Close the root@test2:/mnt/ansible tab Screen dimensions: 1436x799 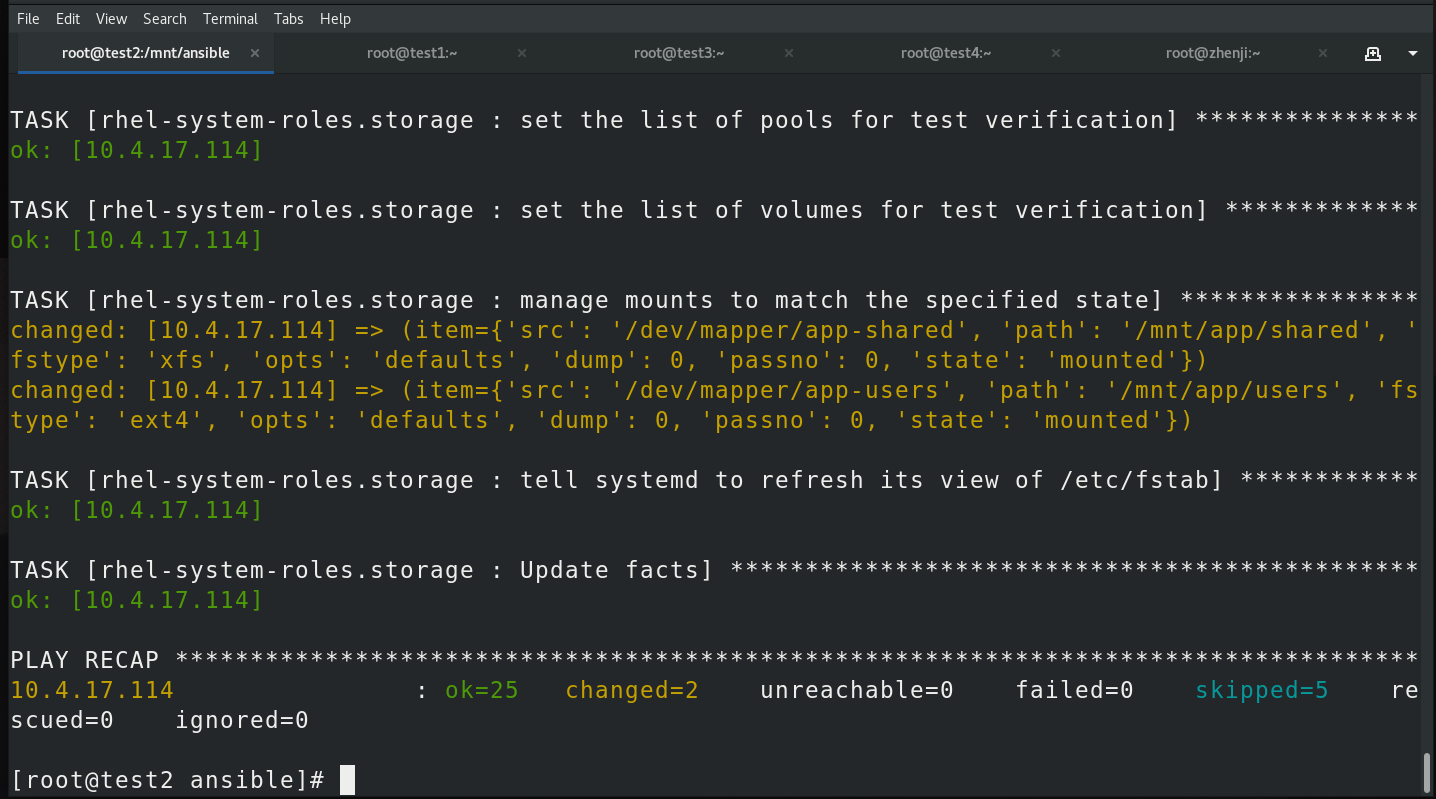(255, 53)
